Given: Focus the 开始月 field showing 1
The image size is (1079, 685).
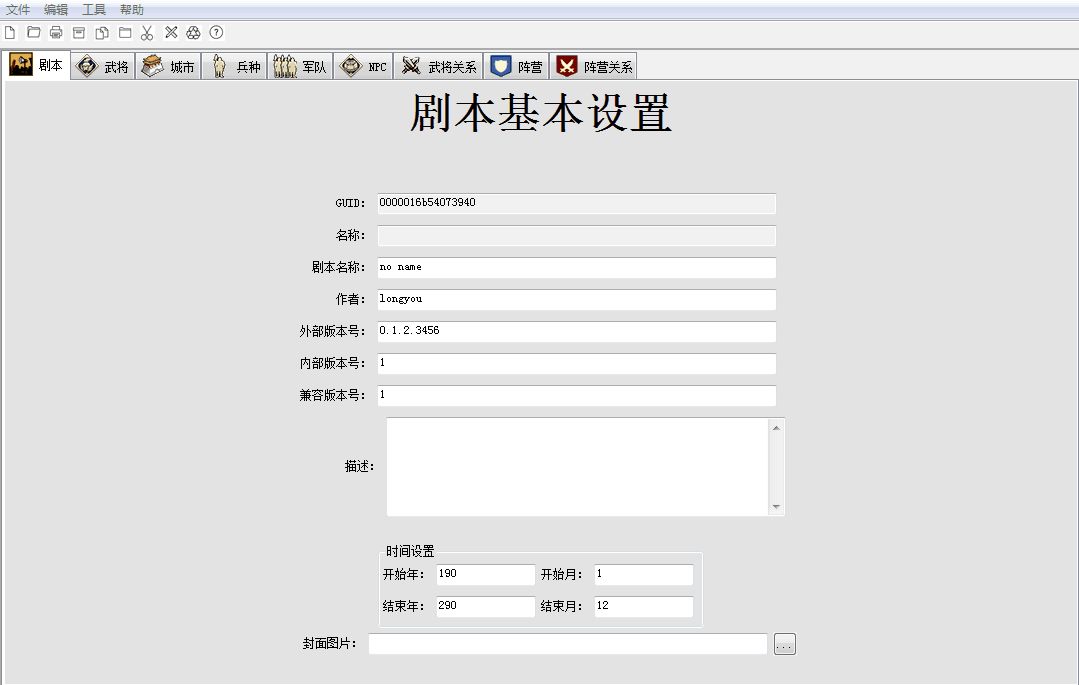Looking at the screenshot, I should point(644,574).
